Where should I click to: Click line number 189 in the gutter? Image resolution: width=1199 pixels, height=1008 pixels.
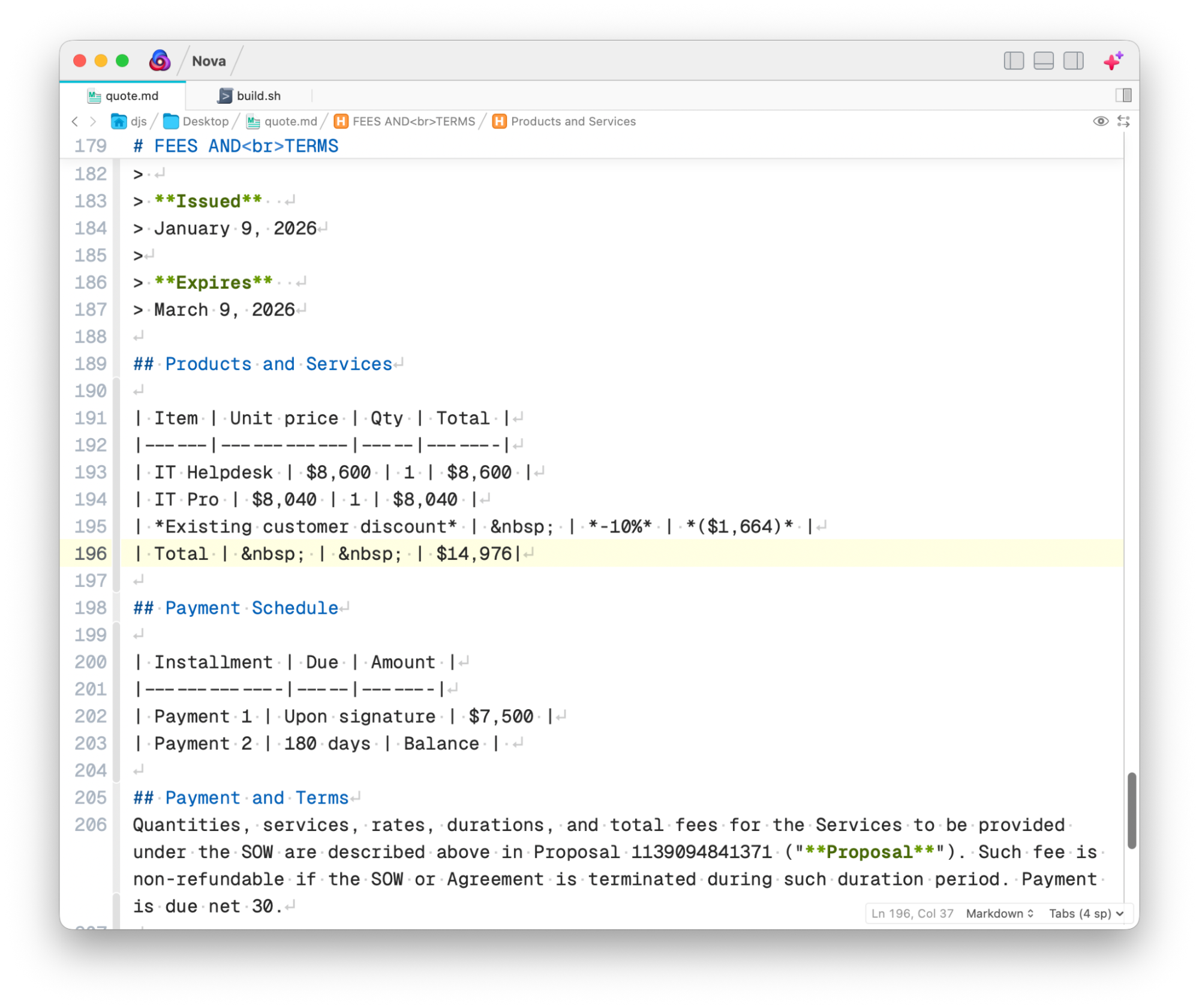(91, 364)
